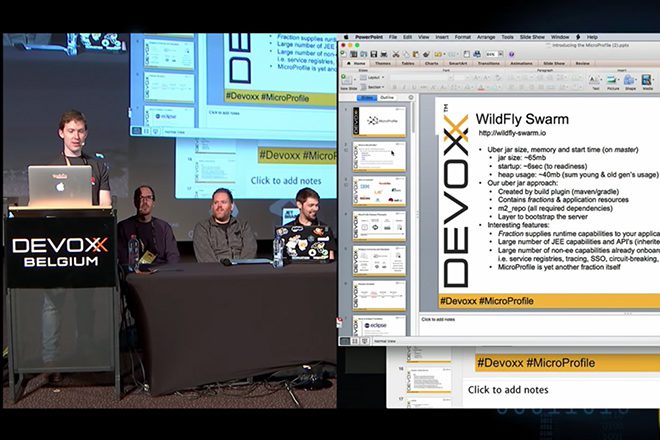
Task: Open the zoom percentage dropdown
Action: tap(500, 54)
